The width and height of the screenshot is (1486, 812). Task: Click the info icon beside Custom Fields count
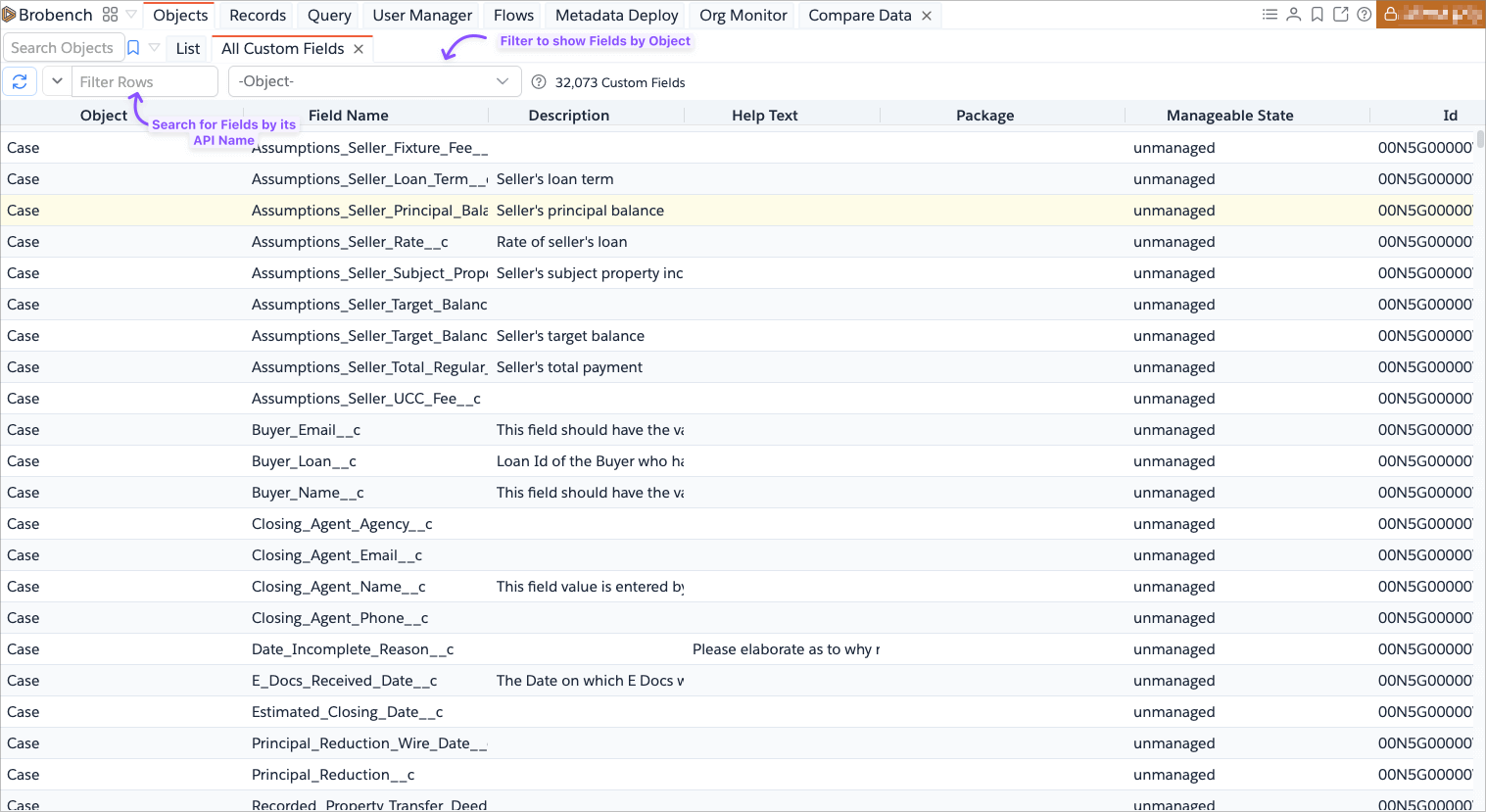pyautogui.click(x=538, y=82)
